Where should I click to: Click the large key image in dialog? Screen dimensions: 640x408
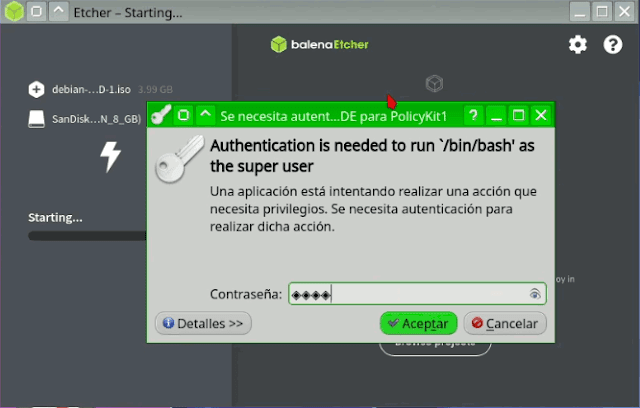tap(180, 159)
